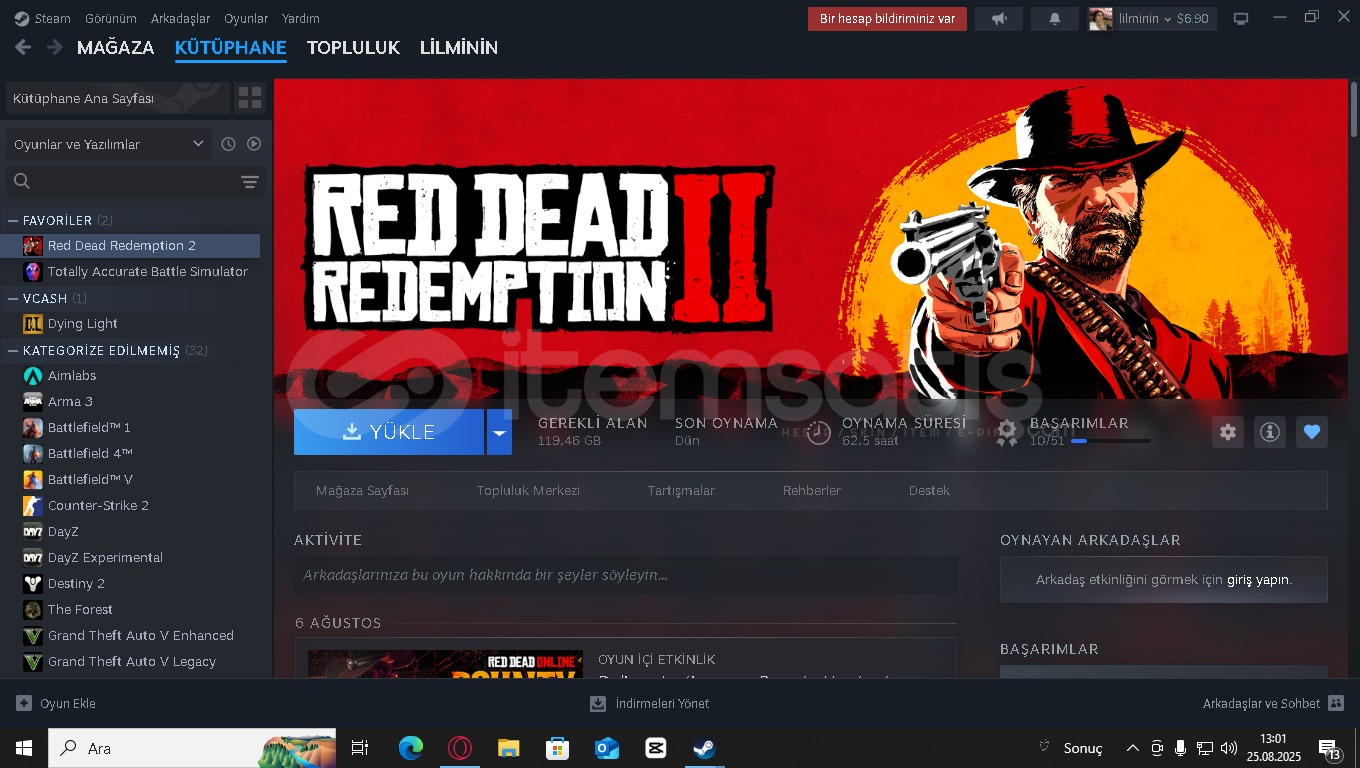1360x768 pixels.
Task: Collapse the FAVORİLER category
Action: point(14,220)
